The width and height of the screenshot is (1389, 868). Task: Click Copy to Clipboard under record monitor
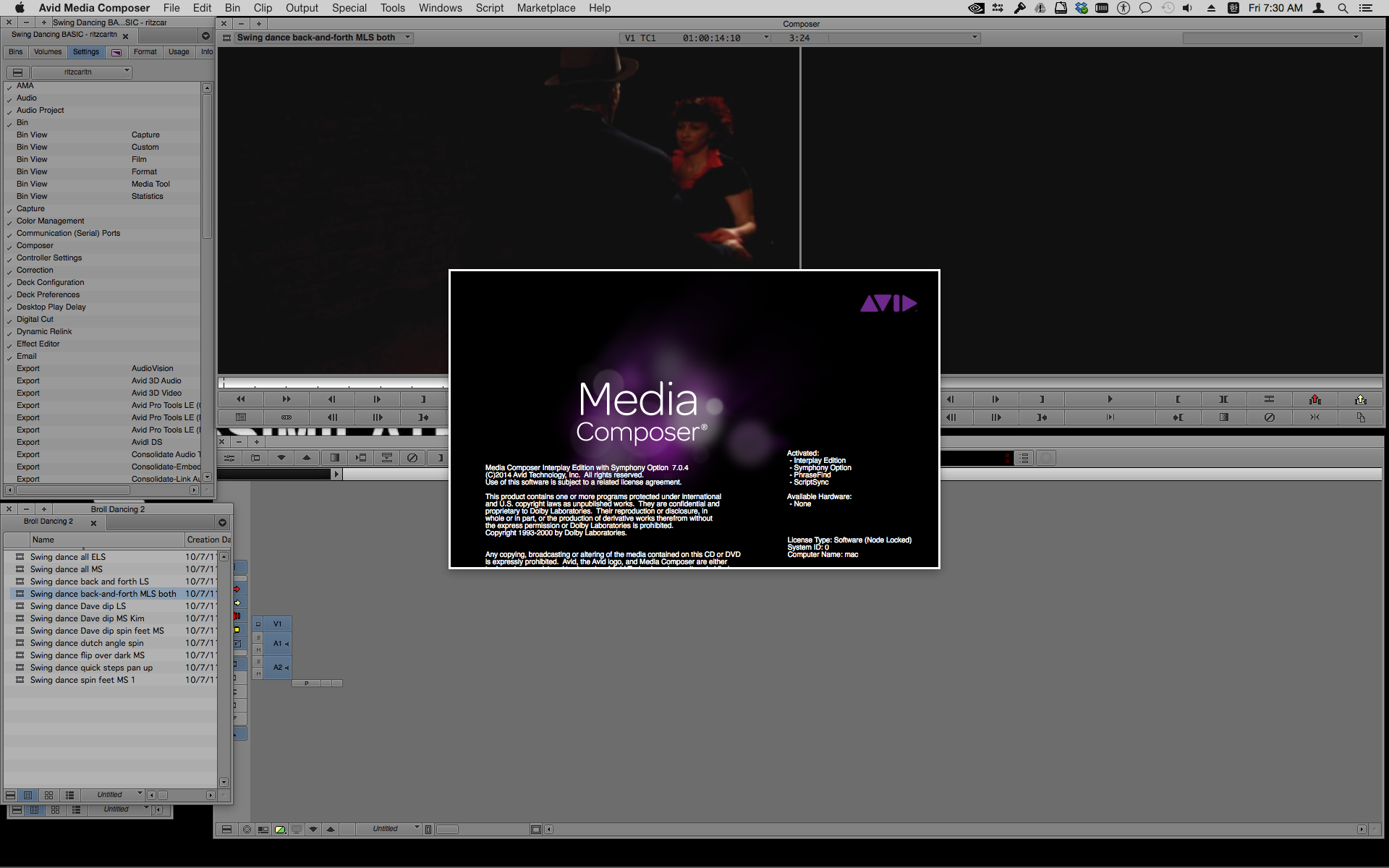pyautogui.click(x=1360, y=417)
